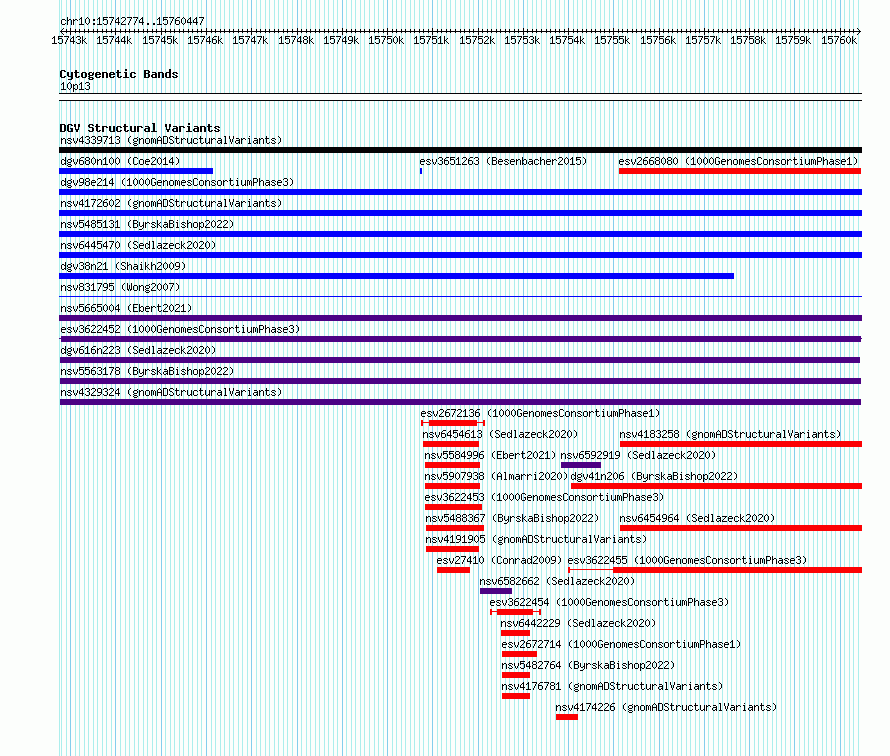Select nsv4172602 gnomADStructuralVariants label
The width and height of the screenshot is (890, 756).
click(x=171, y=203)
